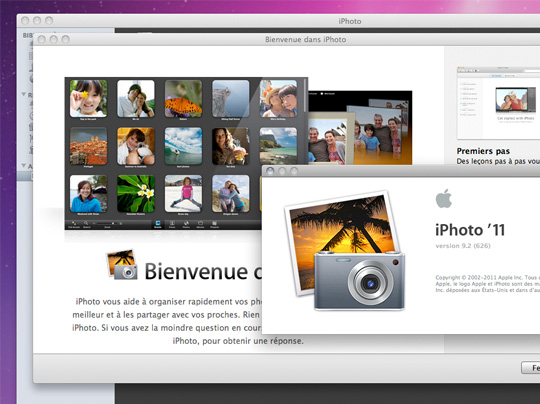Click the "Des leçons pas à pas" description
The width and height of the screenshot is (540, 404).
point(498,161)
